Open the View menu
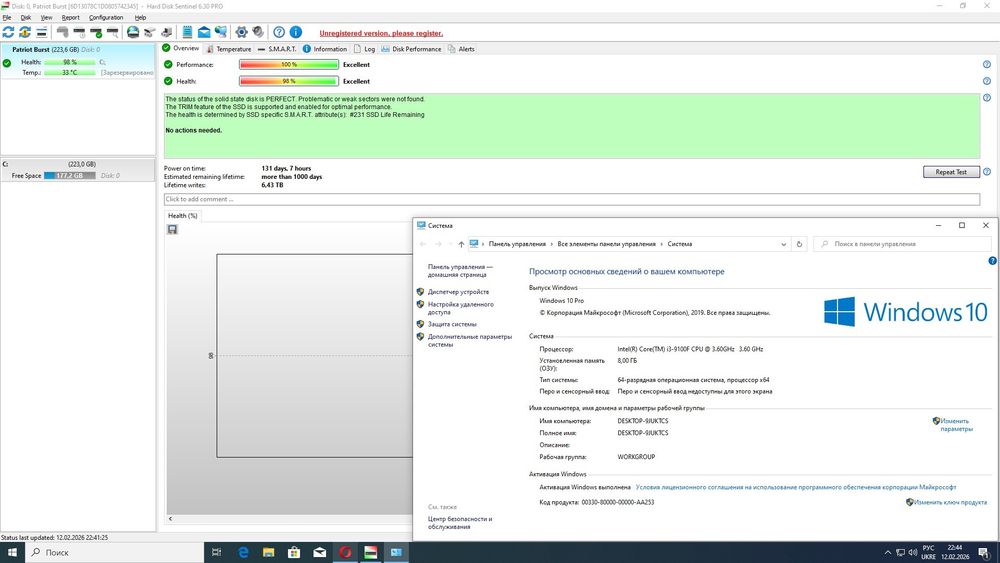The image size is (1000, 563). click(47, 18)
